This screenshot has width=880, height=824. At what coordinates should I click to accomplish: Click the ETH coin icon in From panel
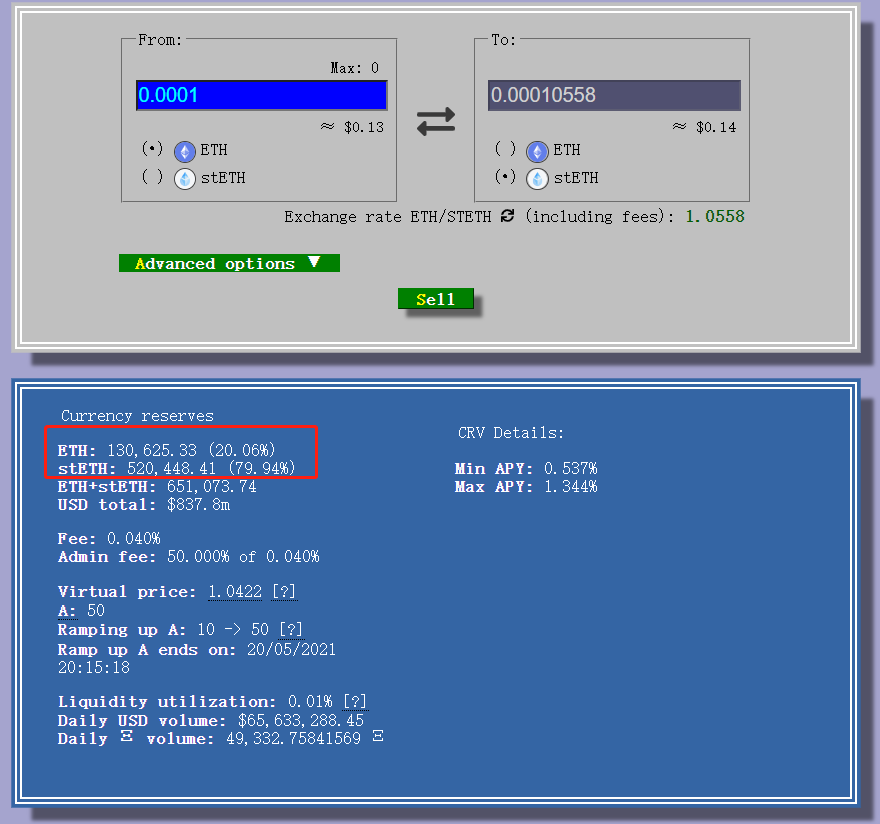[185, 151]
